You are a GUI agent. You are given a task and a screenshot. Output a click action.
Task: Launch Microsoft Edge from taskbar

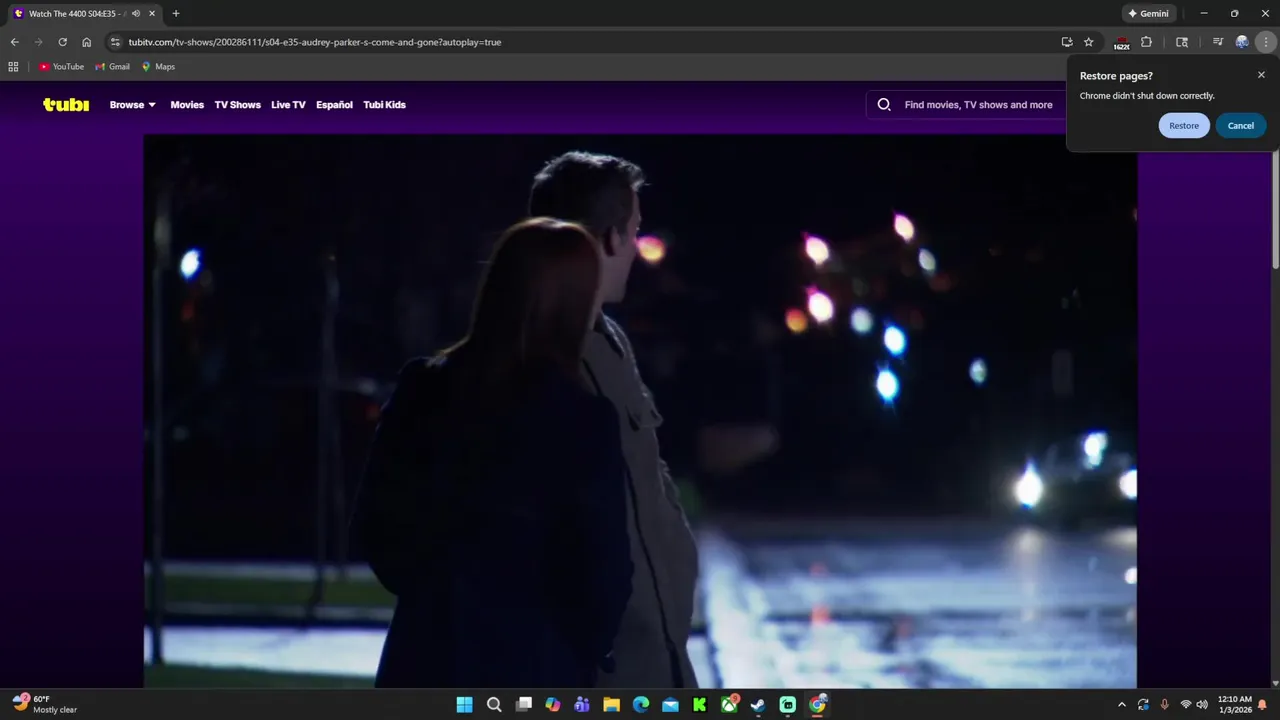pos(641,705)
